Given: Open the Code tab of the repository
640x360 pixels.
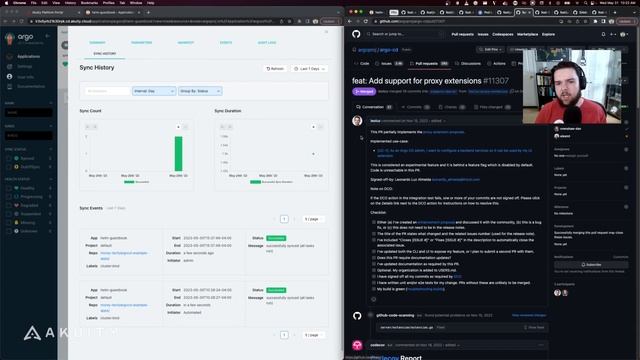Looking at the screenshot, I should click(x=362, y=64).
